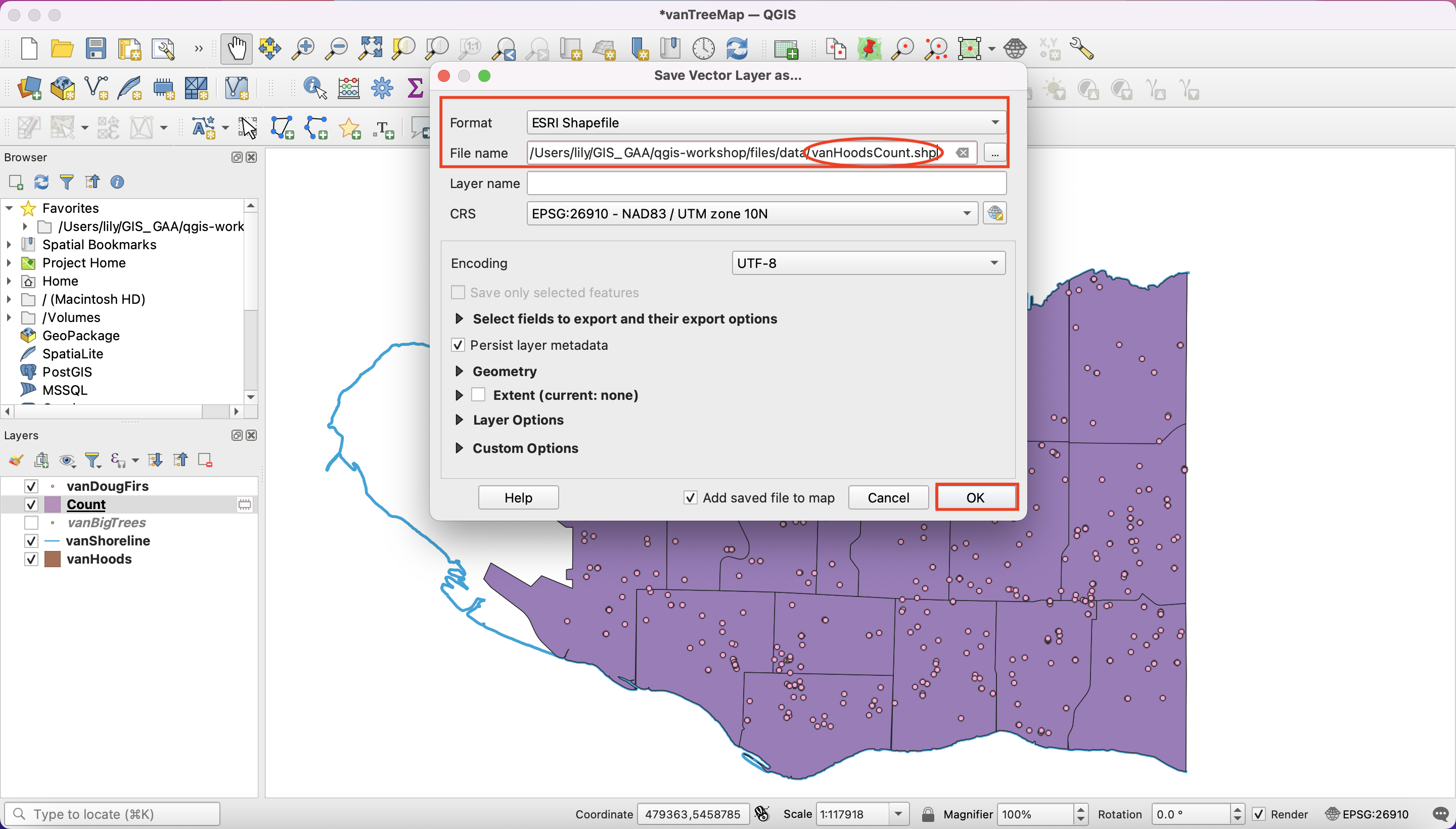This screenshot has height=829, width=1456.
Task: Click the Save Project floppy icon
Action: pos(96,49)
